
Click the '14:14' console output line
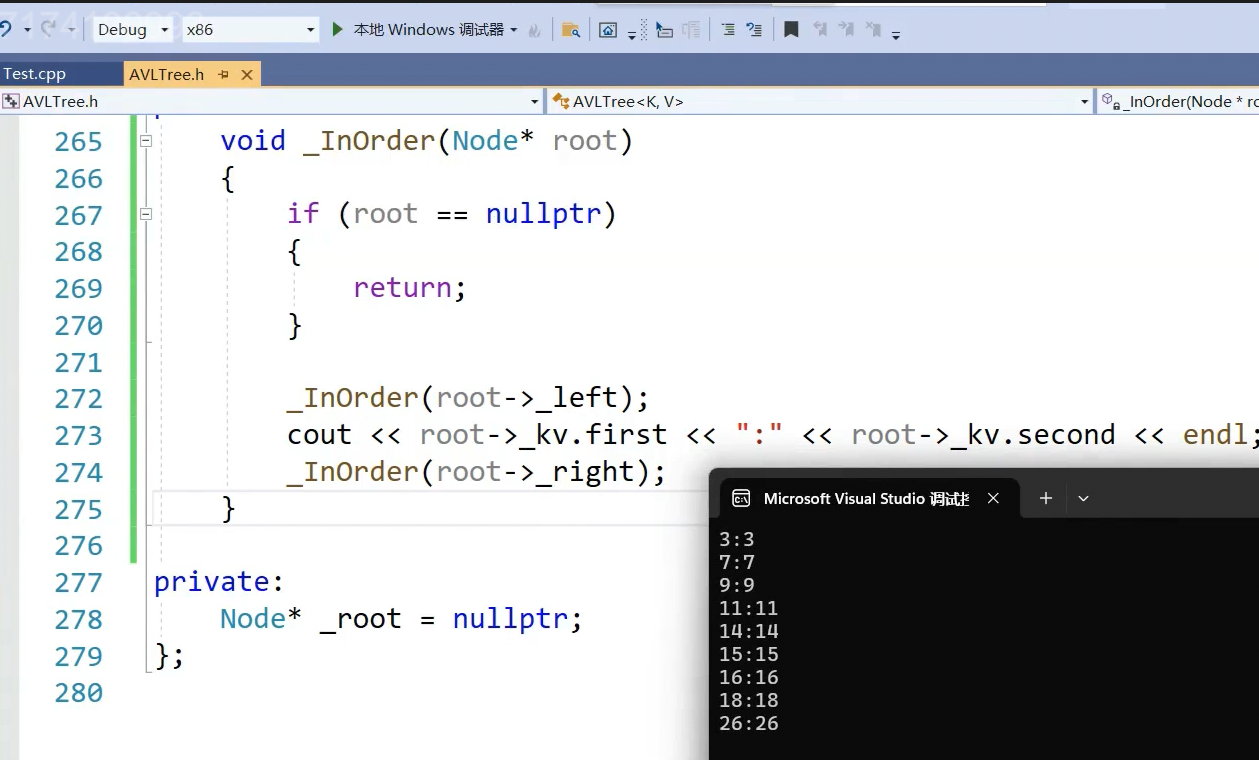click(x=748, y=631)
